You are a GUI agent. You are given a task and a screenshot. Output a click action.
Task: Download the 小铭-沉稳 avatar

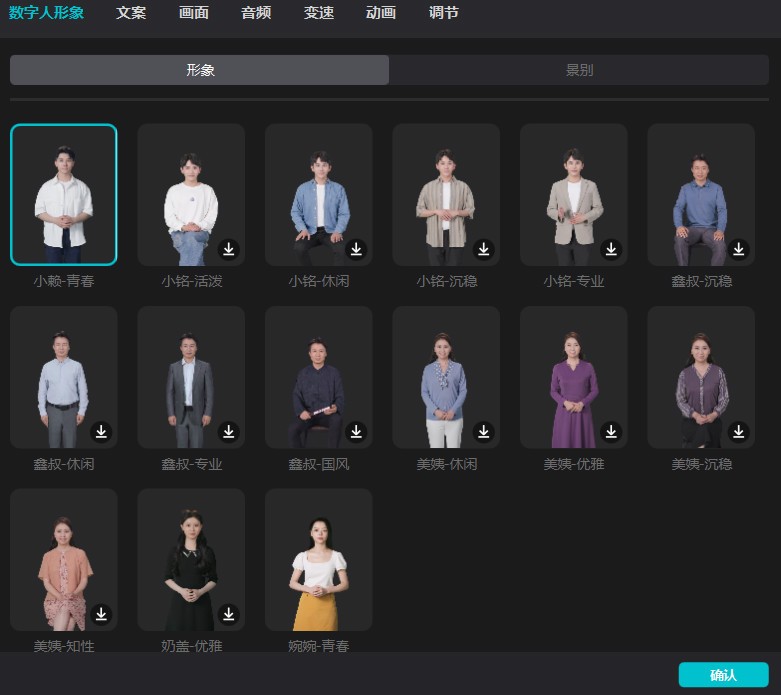click(x=484, y=249)
